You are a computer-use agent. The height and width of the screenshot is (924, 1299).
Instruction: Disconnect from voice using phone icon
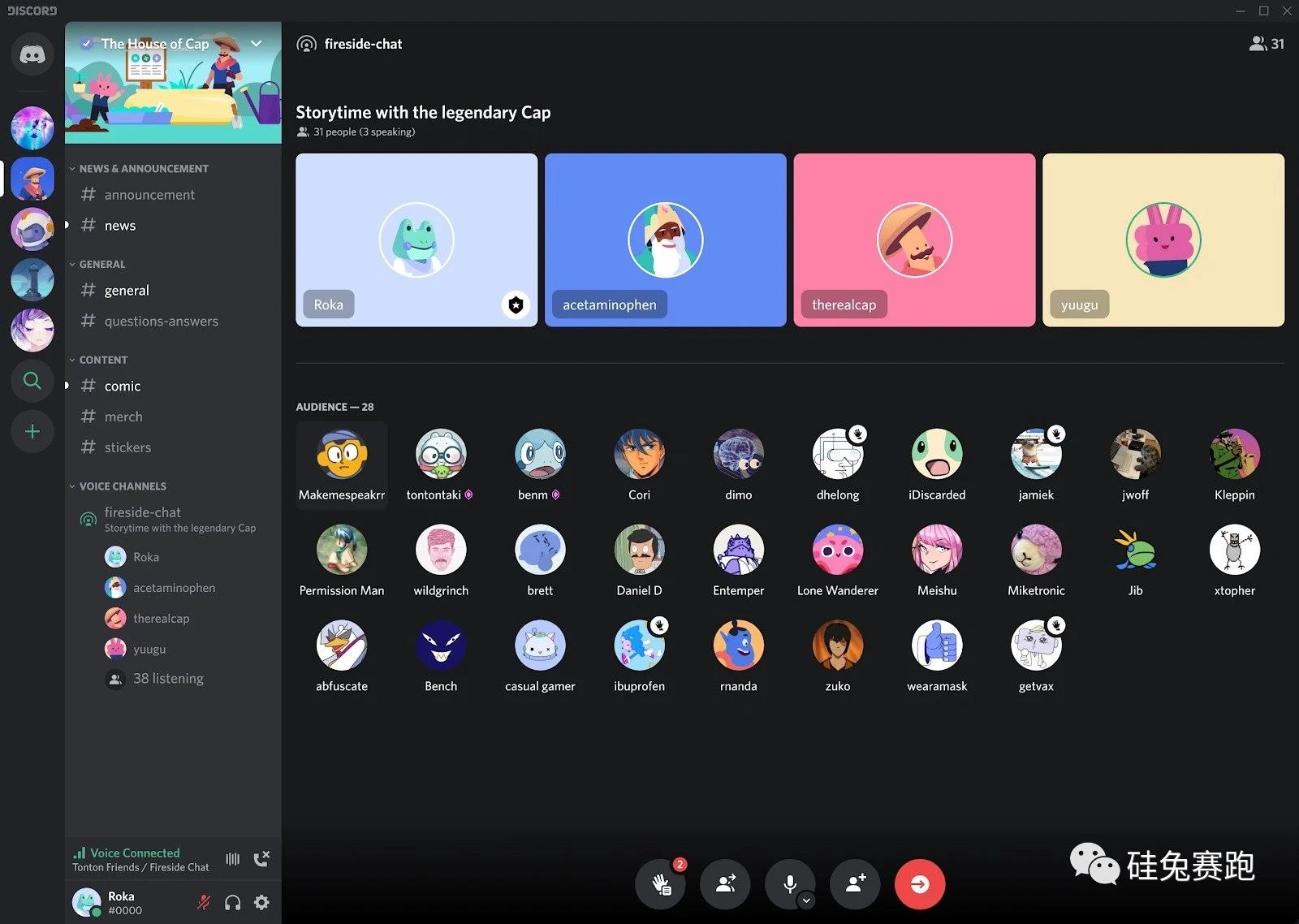pyautogui.click(x=261, y=859)
